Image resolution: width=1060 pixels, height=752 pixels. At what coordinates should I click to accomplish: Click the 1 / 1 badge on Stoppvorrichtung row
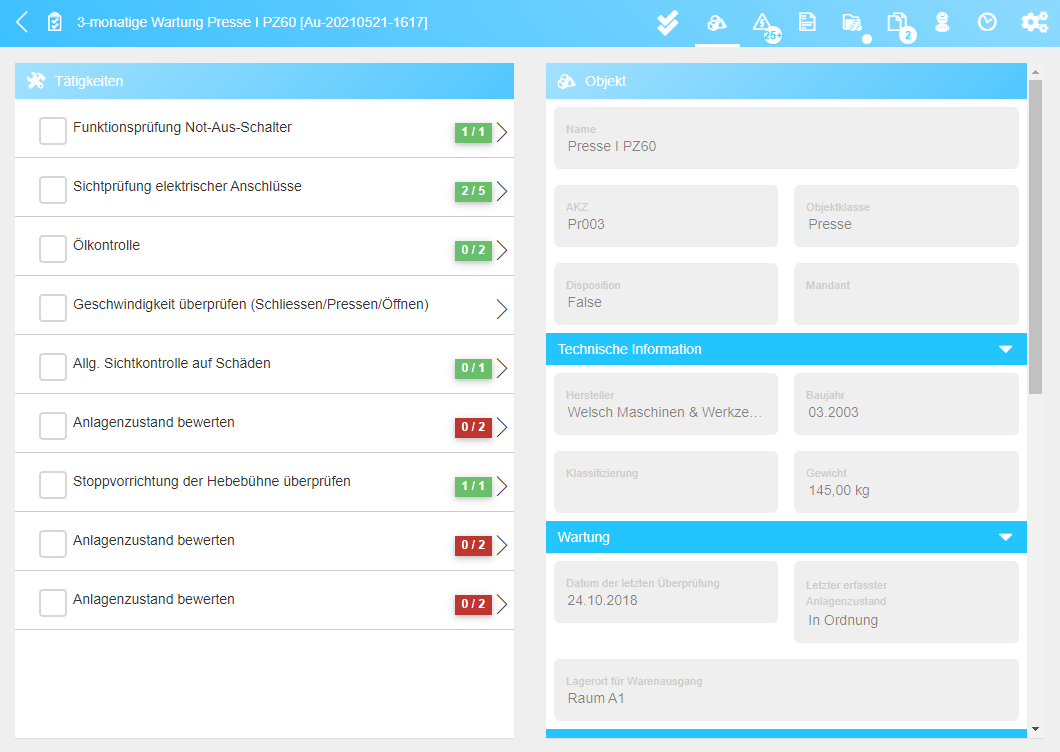point(473,486)
